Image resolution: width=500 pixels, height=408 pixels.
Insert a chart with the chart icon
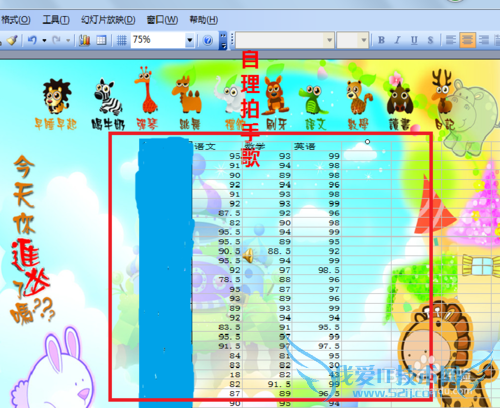tap(85, 40)
